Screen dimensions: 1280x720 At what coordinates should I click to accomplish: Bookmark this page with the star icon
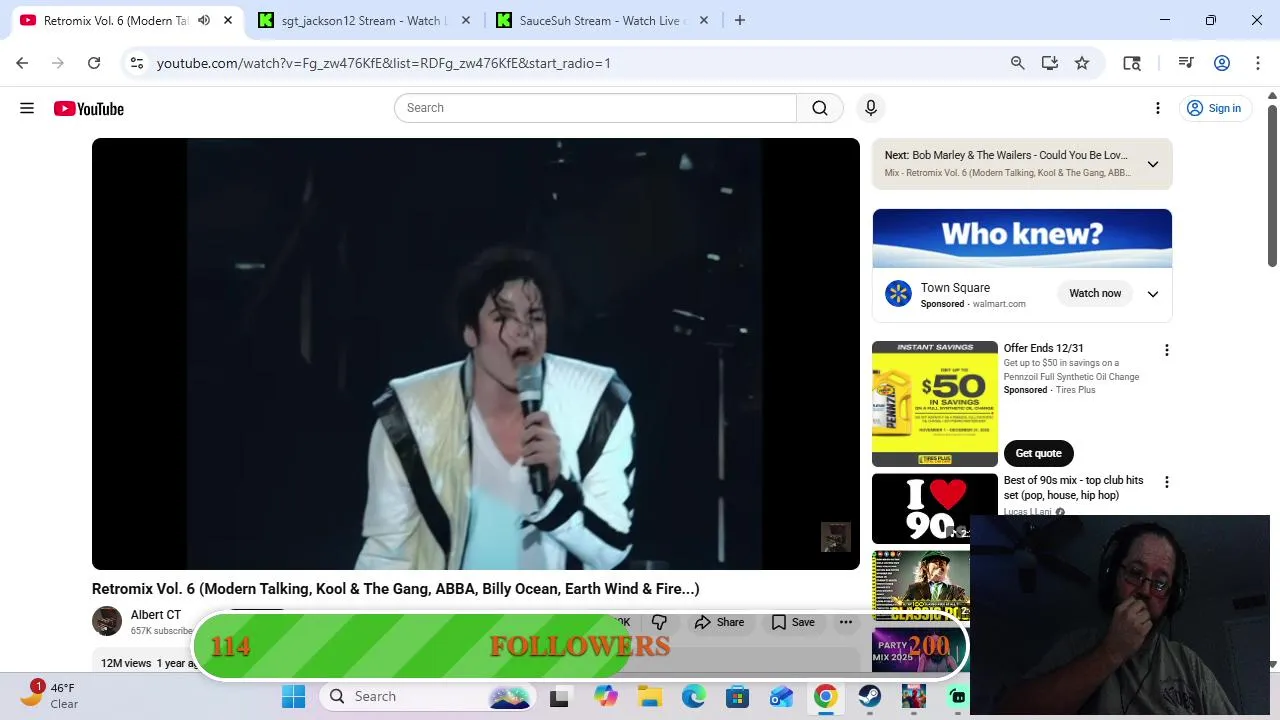click(1082, 63)
